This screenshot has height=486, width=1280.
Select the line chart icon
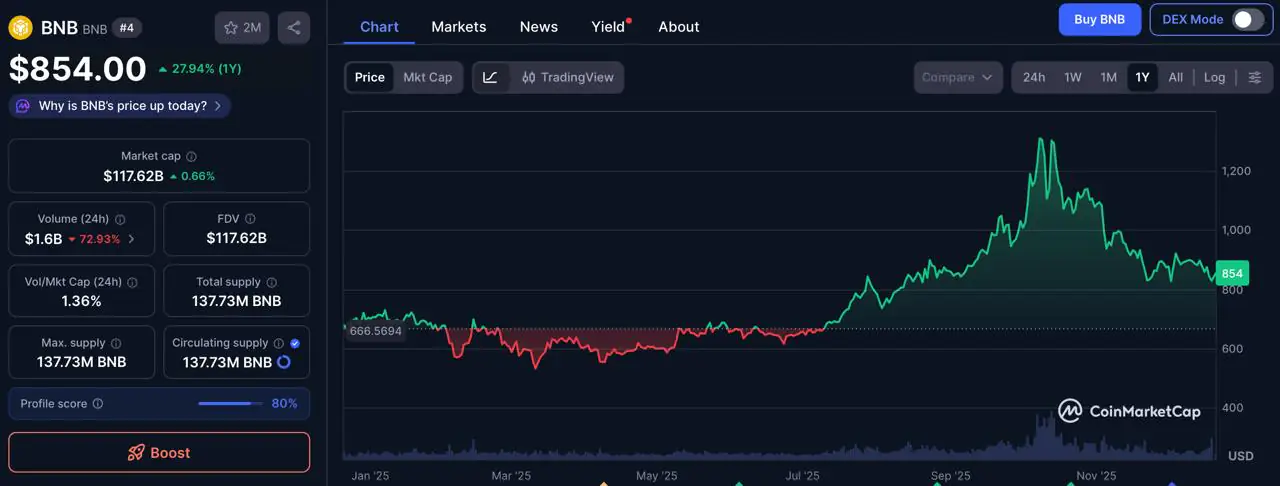tap(489, 77)
